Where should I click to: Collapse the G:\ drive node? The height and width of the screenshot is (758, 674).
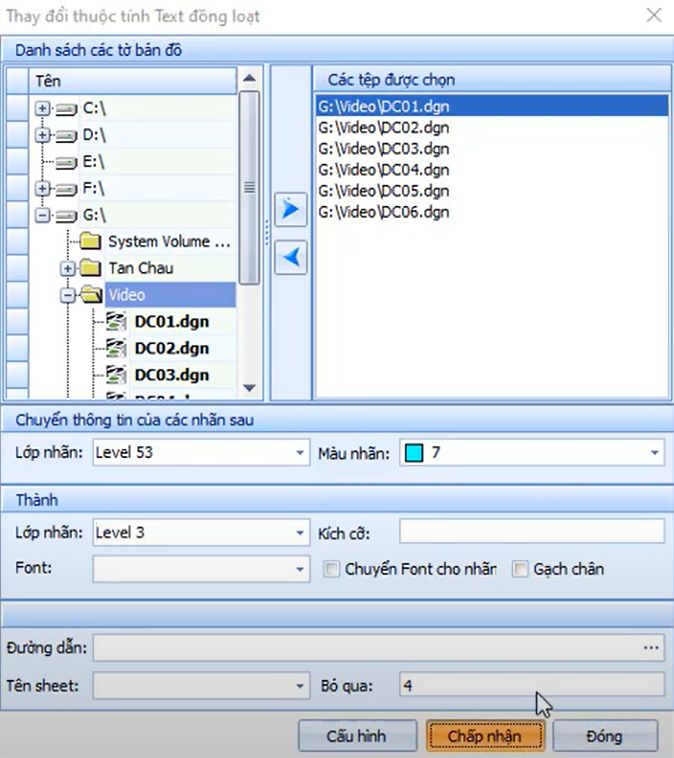43,215
